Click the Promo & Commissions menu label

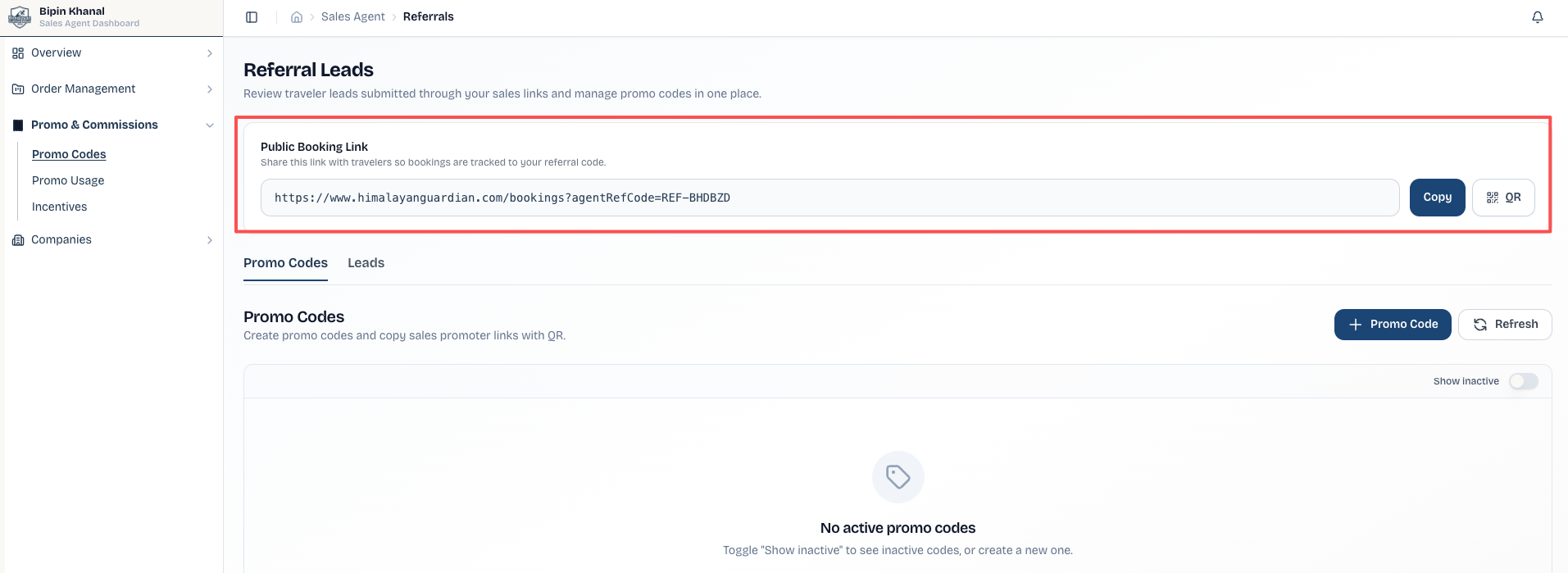click(94, 125)
